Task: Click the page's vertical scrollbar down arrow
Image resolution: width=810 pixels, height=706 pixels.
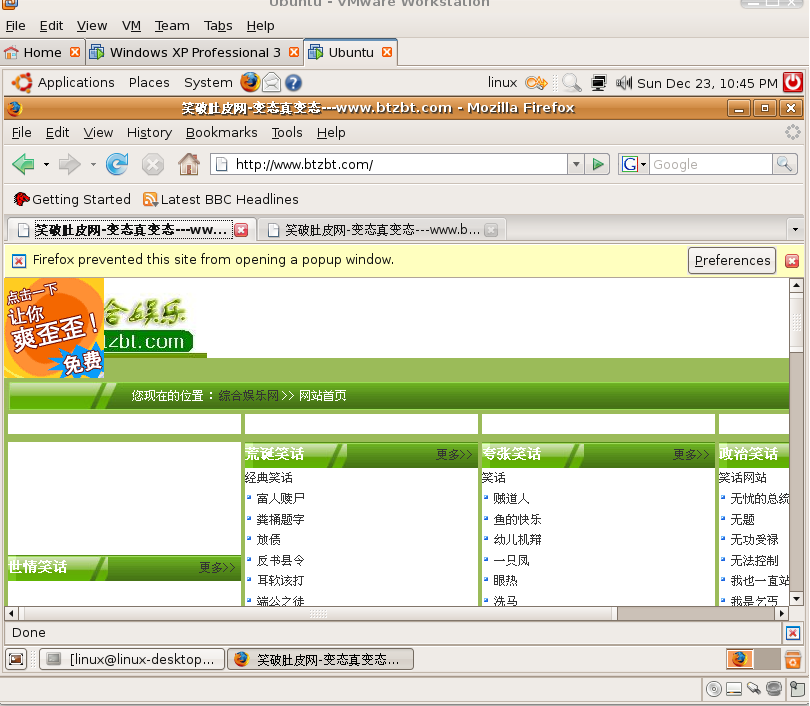Action: [x=796, y=599]
